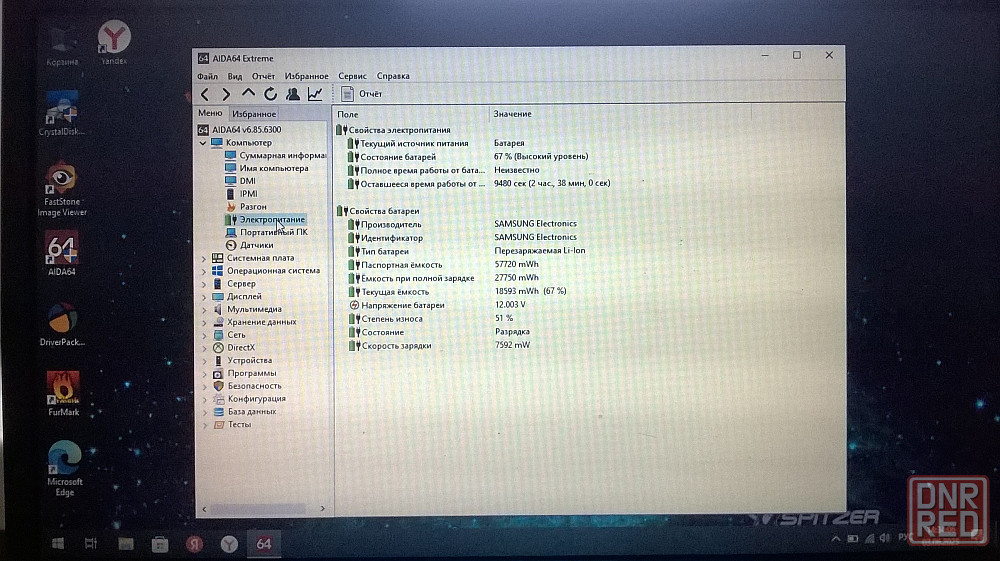This screenshot has height=561, width=1000.
Task: Refresh the page using the toolbar icon
Action: [x=270, y=94]
